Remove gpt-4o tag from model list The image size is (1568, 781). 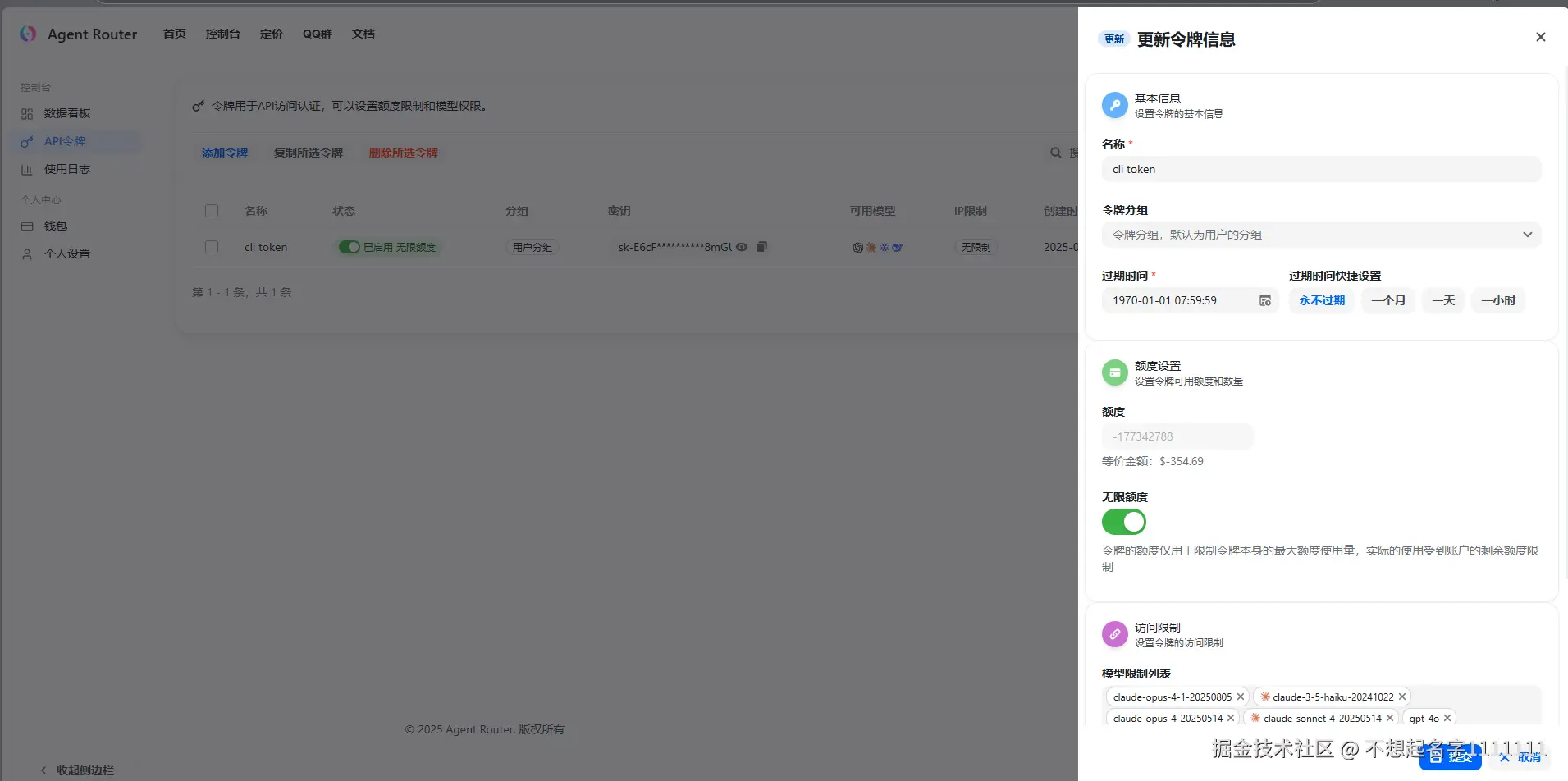[1447, 719]
